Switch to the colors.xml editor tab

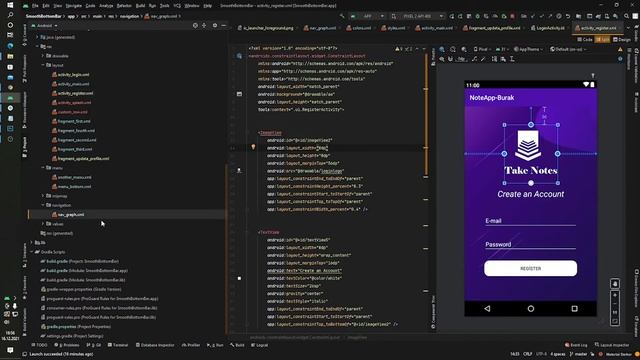coord(359,28)
